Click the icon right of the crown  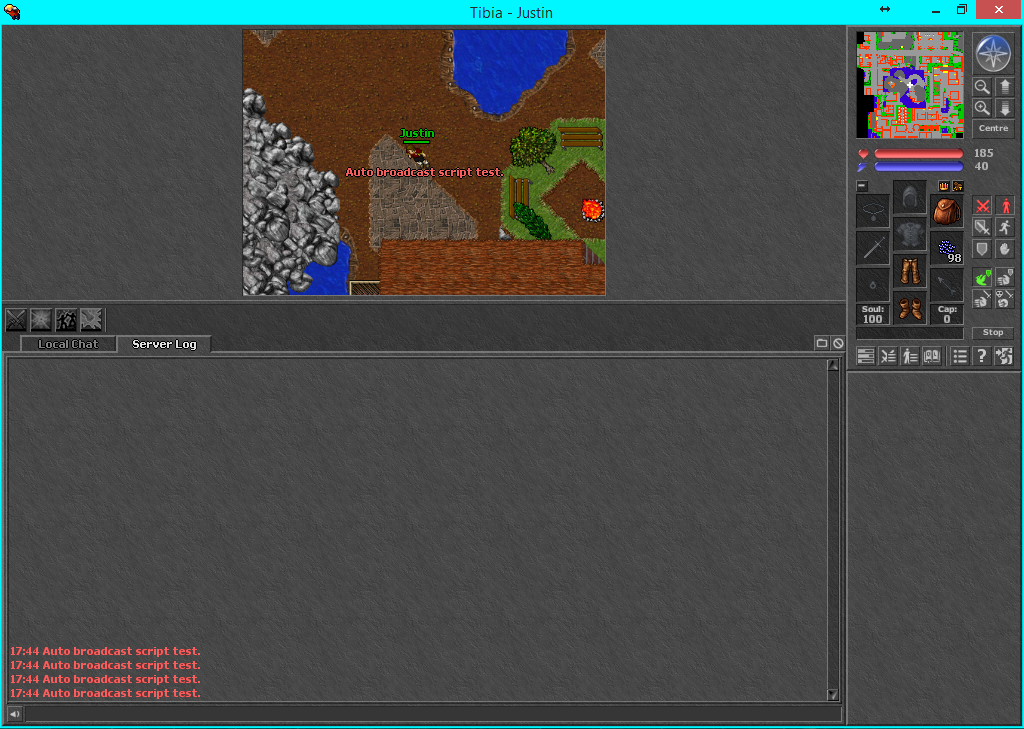pyautogui.click(x=958, y=186)
